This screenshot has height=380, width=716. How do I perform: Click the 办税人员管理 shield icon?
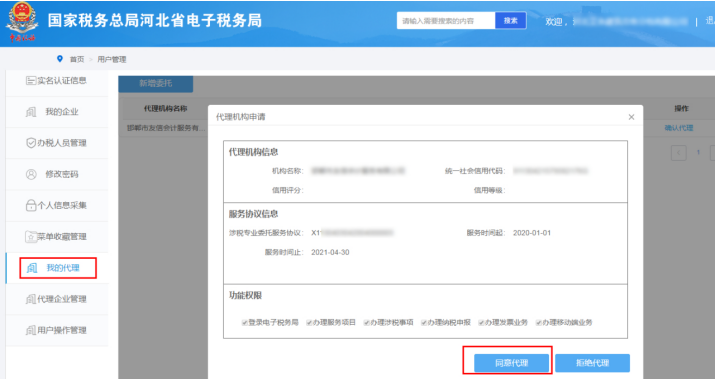point(31,143)
